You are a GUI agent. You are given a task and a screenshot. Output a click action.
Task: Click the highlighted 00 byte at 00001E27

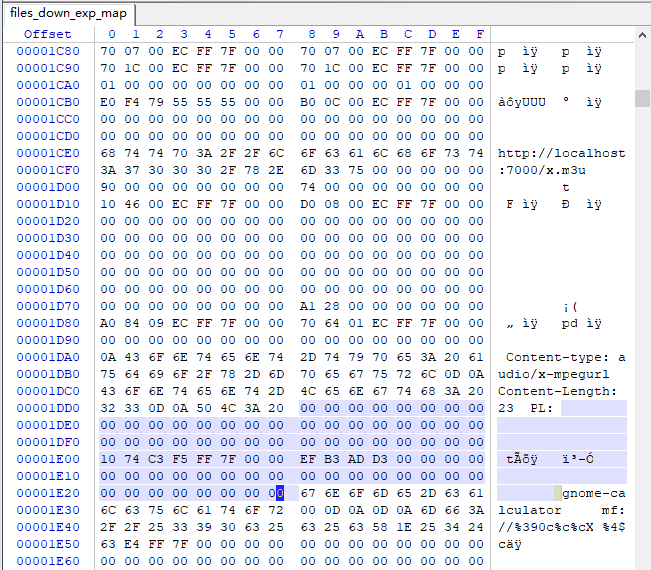tap(279, 493)
